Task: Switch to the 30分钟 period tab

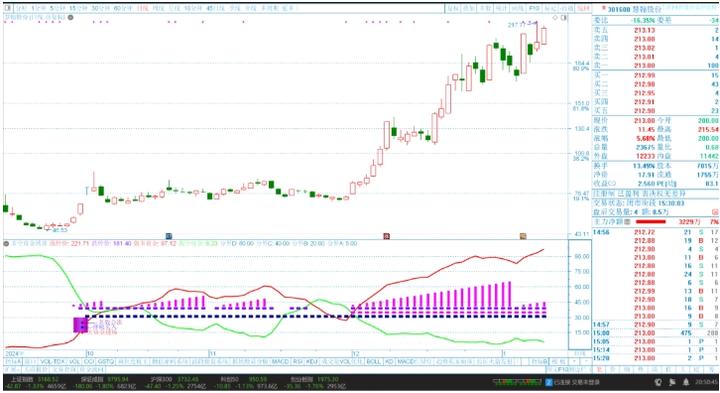Action: click(100, 8)
